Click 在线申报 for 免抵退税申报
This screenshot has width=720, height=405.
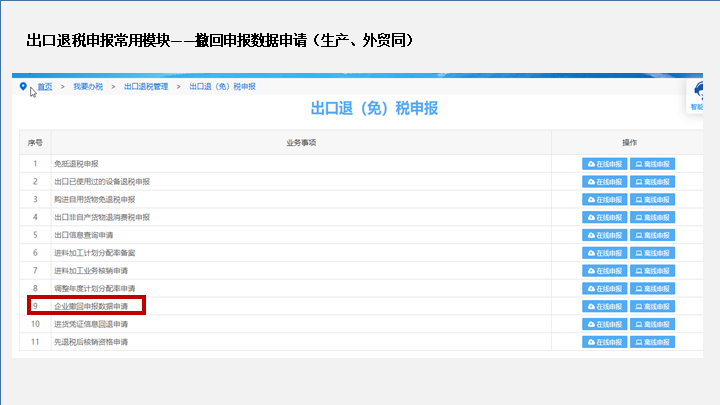[604, 164]
